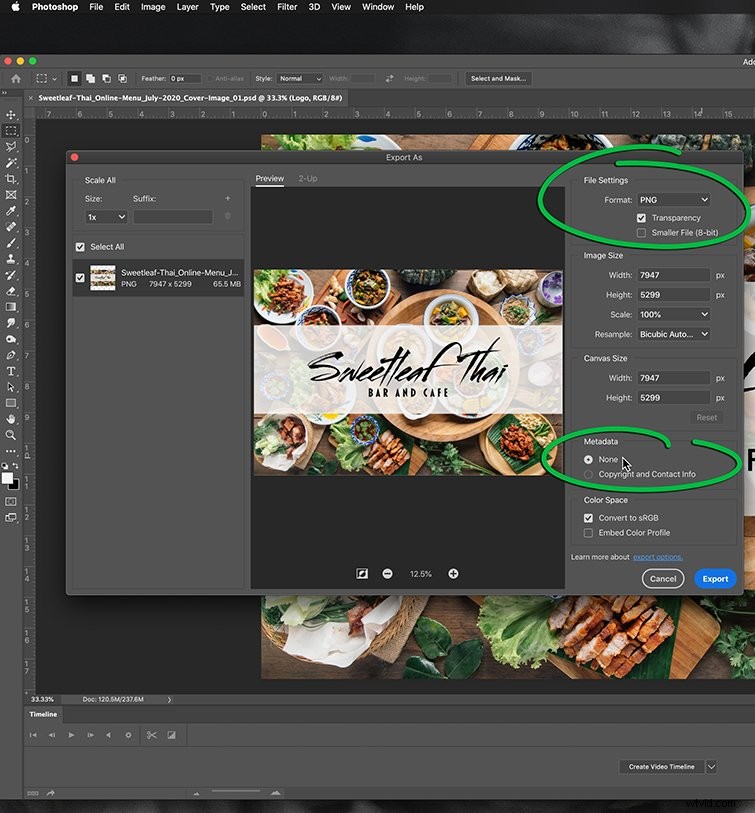This screenshot has width=755, height=813.
Task: Click the Reset canvas size button
Action: pyautogui.click(x=706, y=417)
